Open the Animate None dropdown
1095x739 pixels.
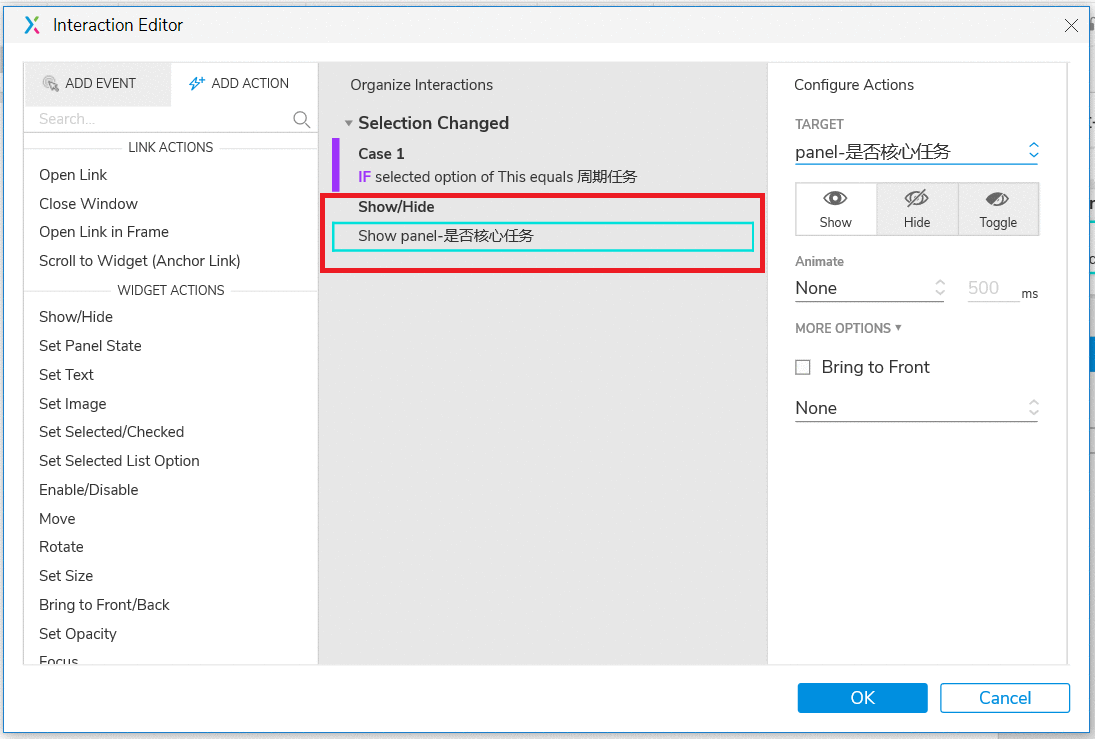tap(869, 288)
